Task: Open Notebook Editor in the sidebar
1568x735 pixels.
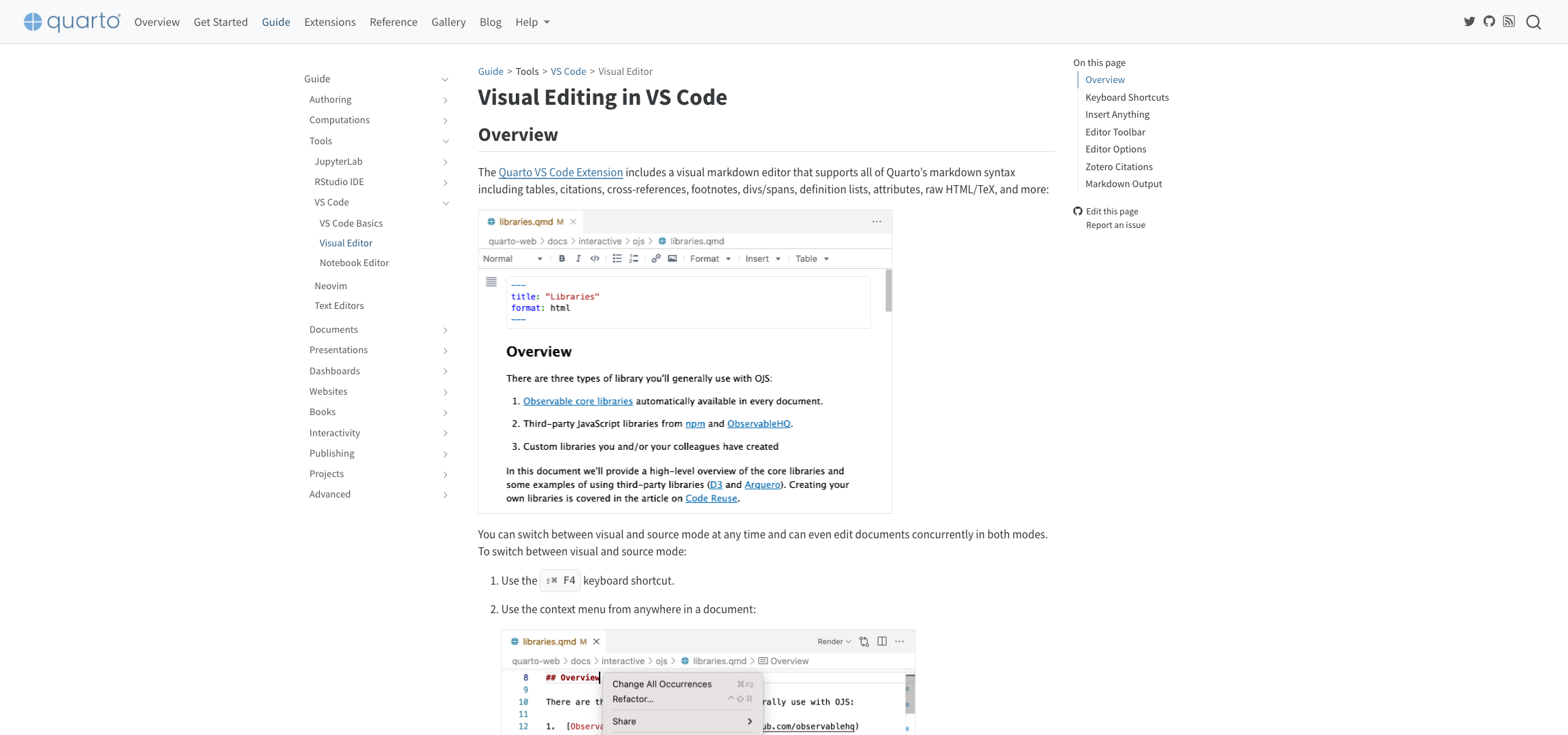Action: coord(354,263)
